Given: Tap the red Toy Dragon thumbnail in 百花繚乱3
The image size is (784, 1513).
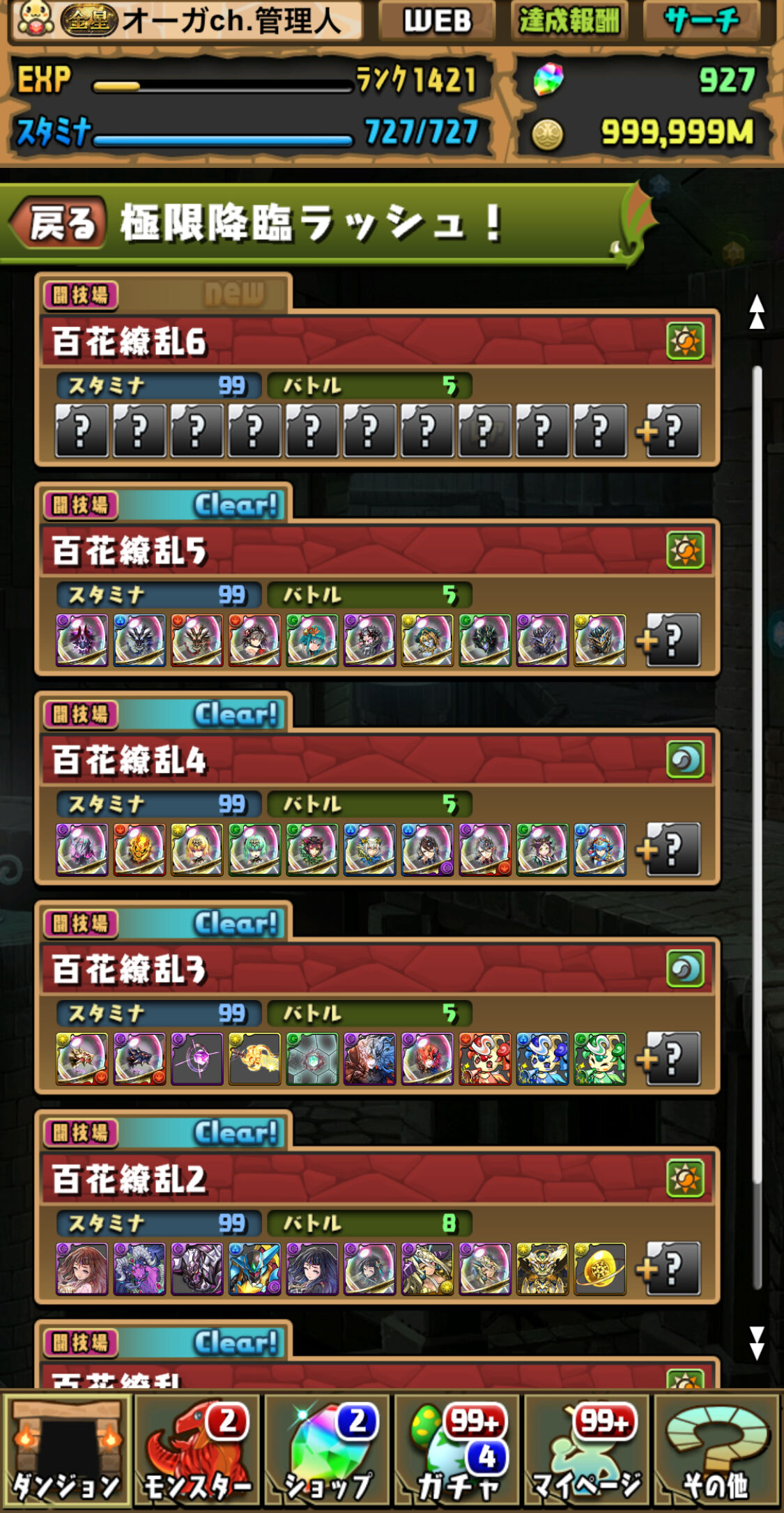Looking at the screenshot, I should [x=484, y=1059].
